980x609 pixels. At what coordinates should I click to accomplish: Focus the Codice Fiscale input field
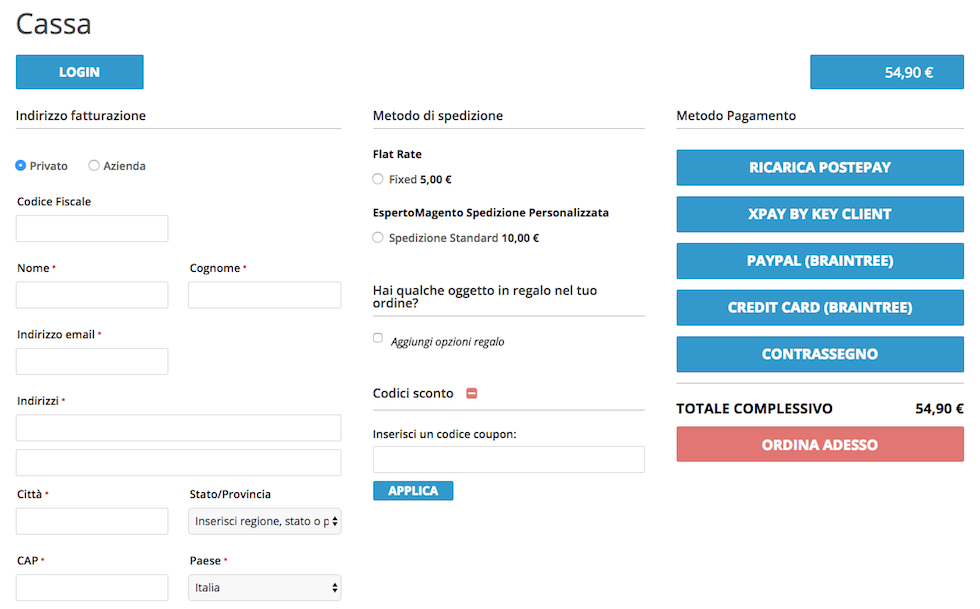92,229
